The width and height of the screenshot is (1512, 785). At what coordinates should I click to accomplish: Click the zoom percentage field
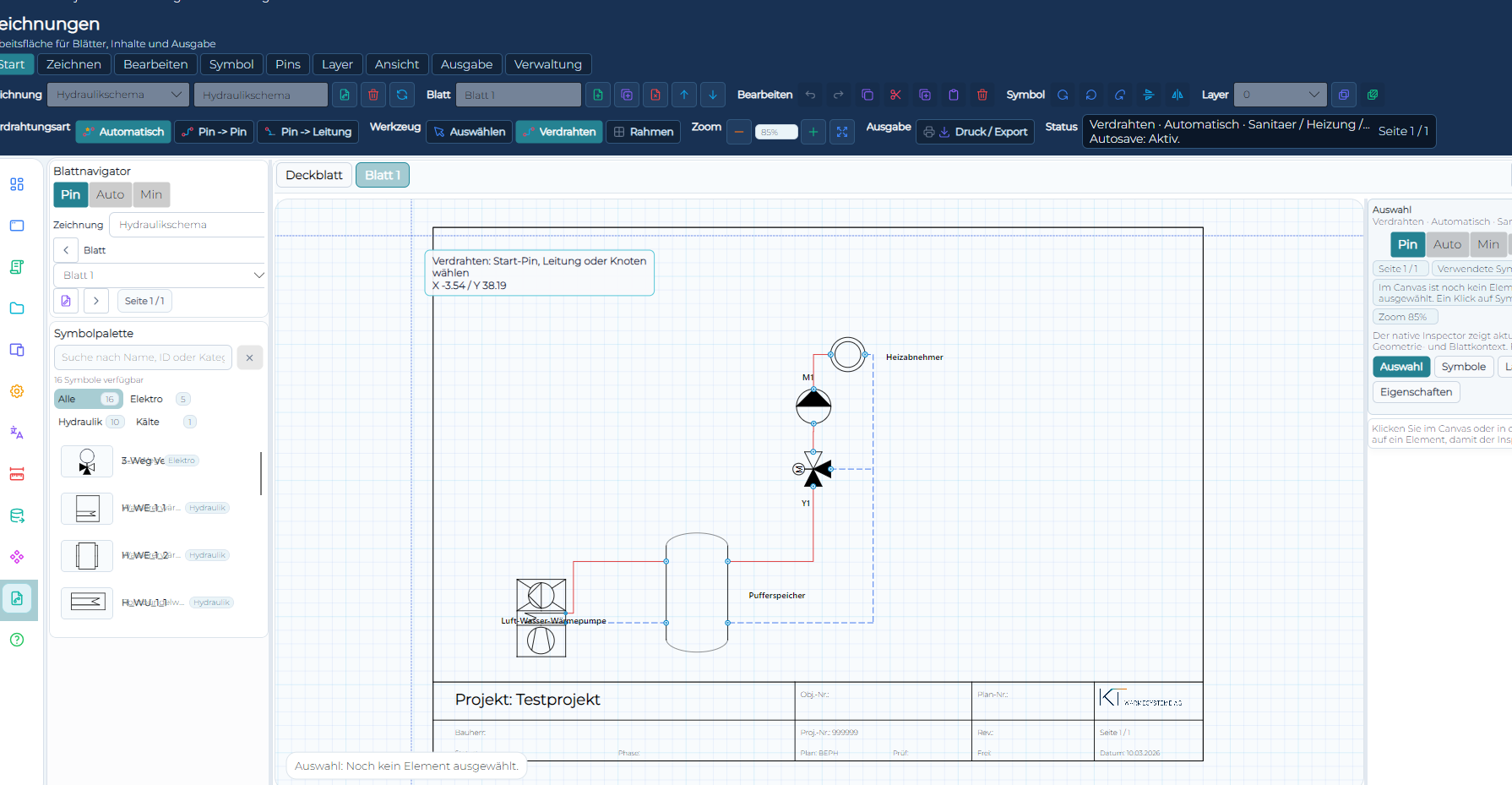(x=776, y=132)
